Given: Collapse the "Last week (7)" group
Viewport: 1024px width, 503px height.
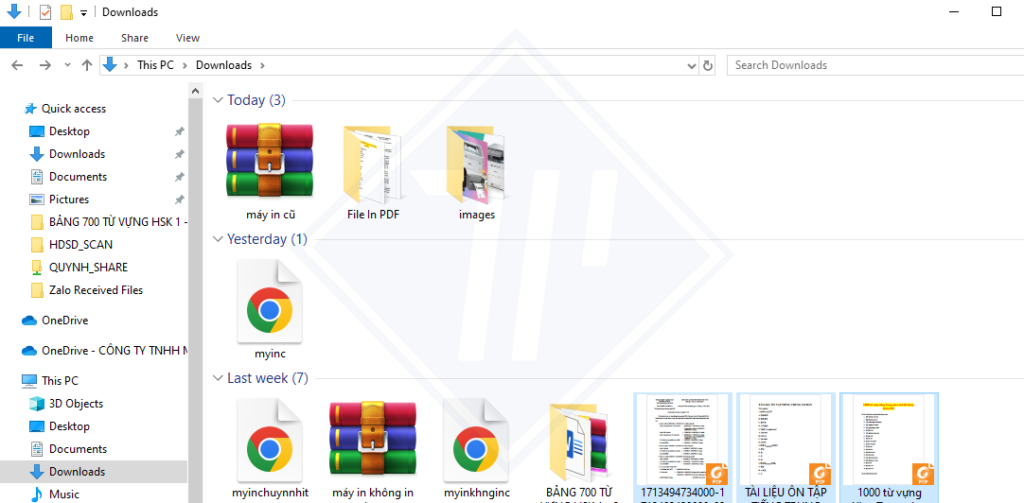Looking at the screenshot, I should (x=218, y=378).
